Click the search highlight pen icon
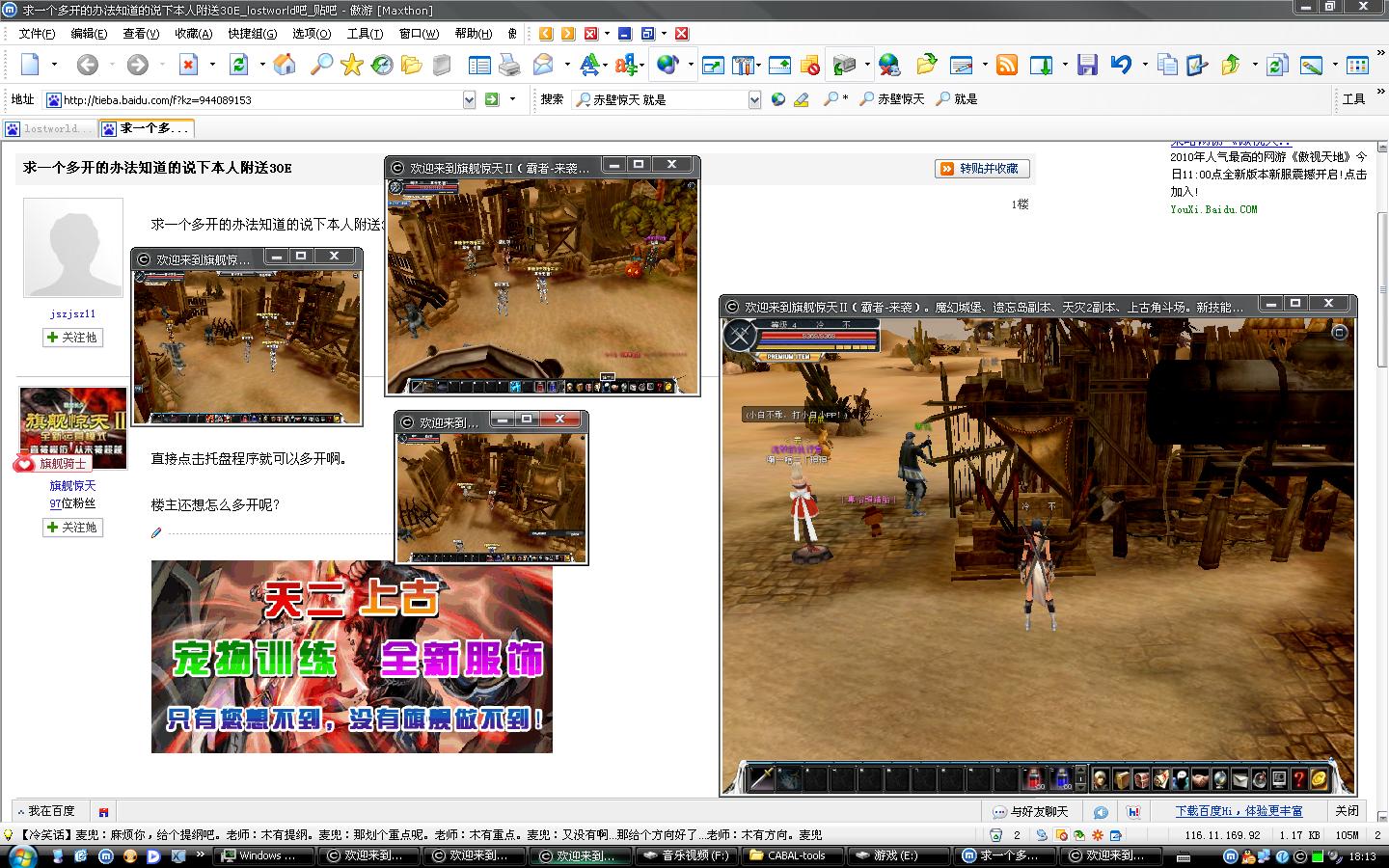Image resolution: width=1389 pixels, height=868 pixels. (801, 99)
